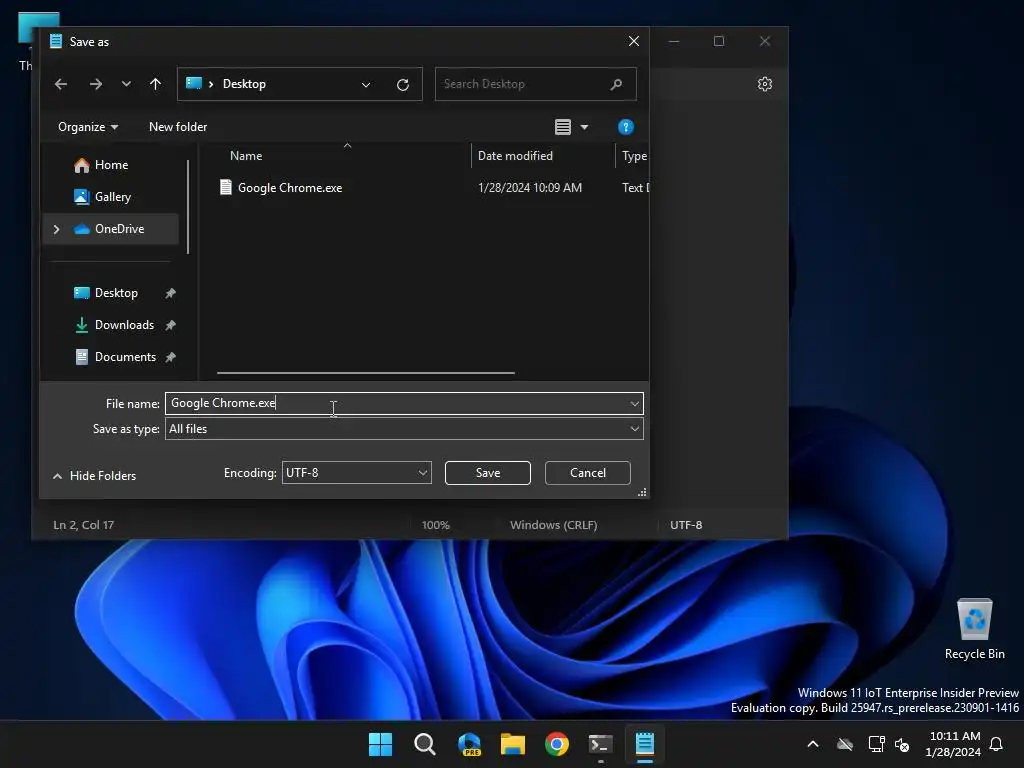The height and width of the screenshot is (768, 1024).
Task: Click the pin icon beside Desktop
Action: pyautogui.click(x=170, y=293)
